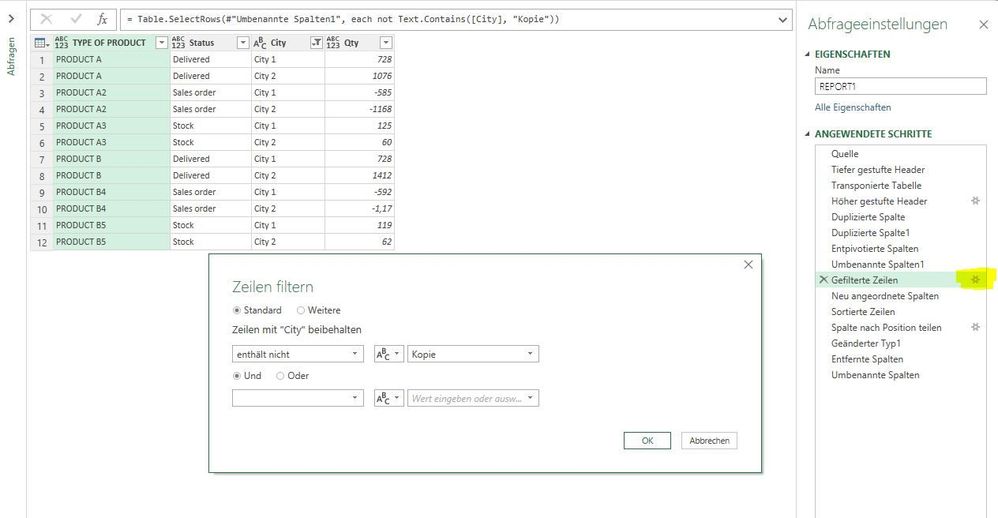Click the table icon in the header corner
The height and width of the screenshot is (518, 998).
[41, 43]
